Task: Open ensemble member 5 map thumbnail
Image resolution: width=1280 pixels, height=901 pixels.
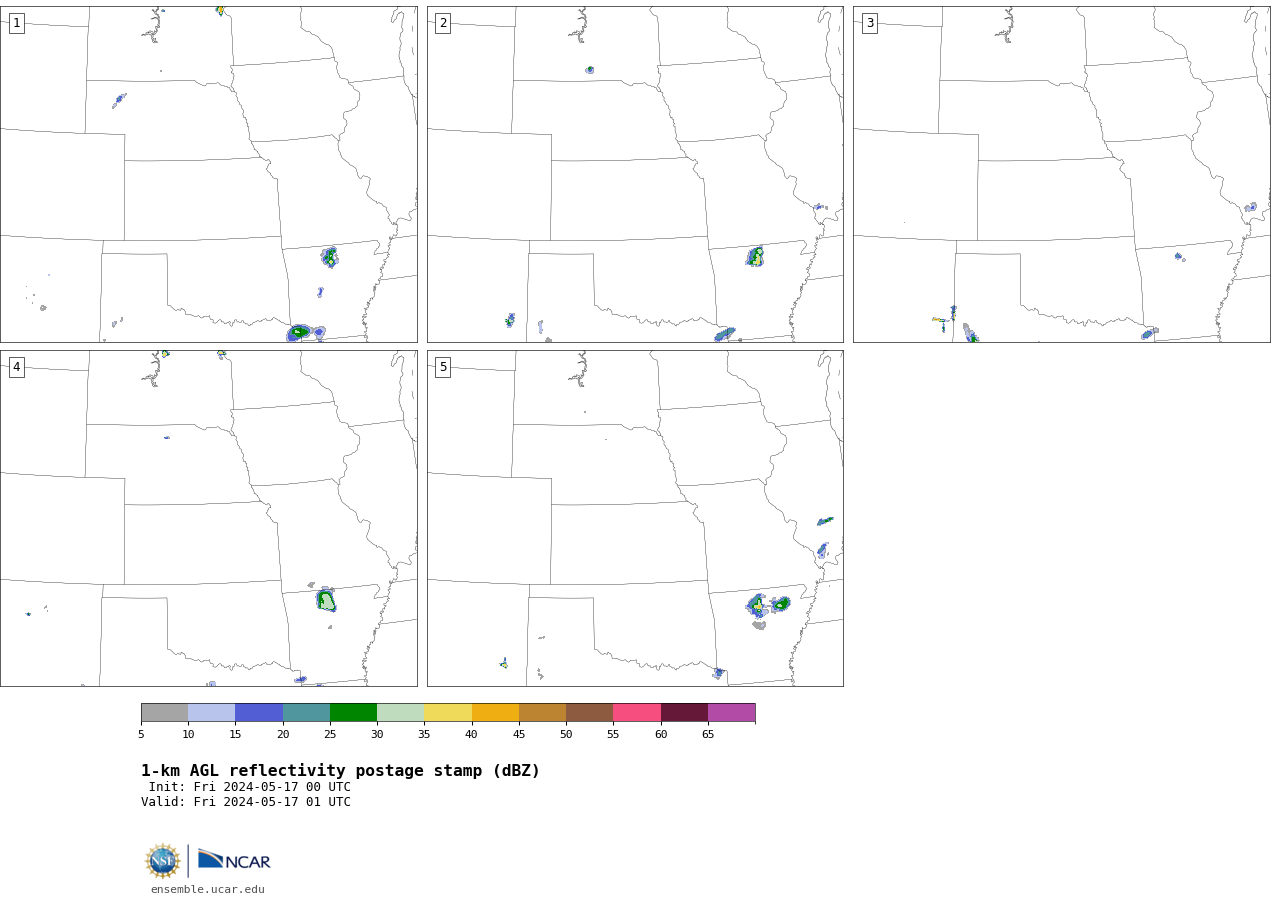Action: [635, 518]
